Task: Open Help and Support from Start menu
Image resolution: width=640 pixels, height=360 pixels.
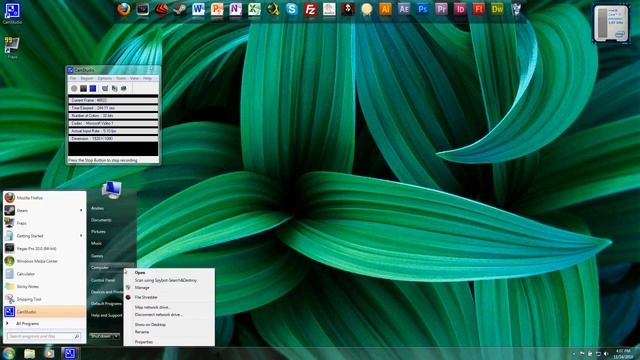Action: tap(106, 316)
